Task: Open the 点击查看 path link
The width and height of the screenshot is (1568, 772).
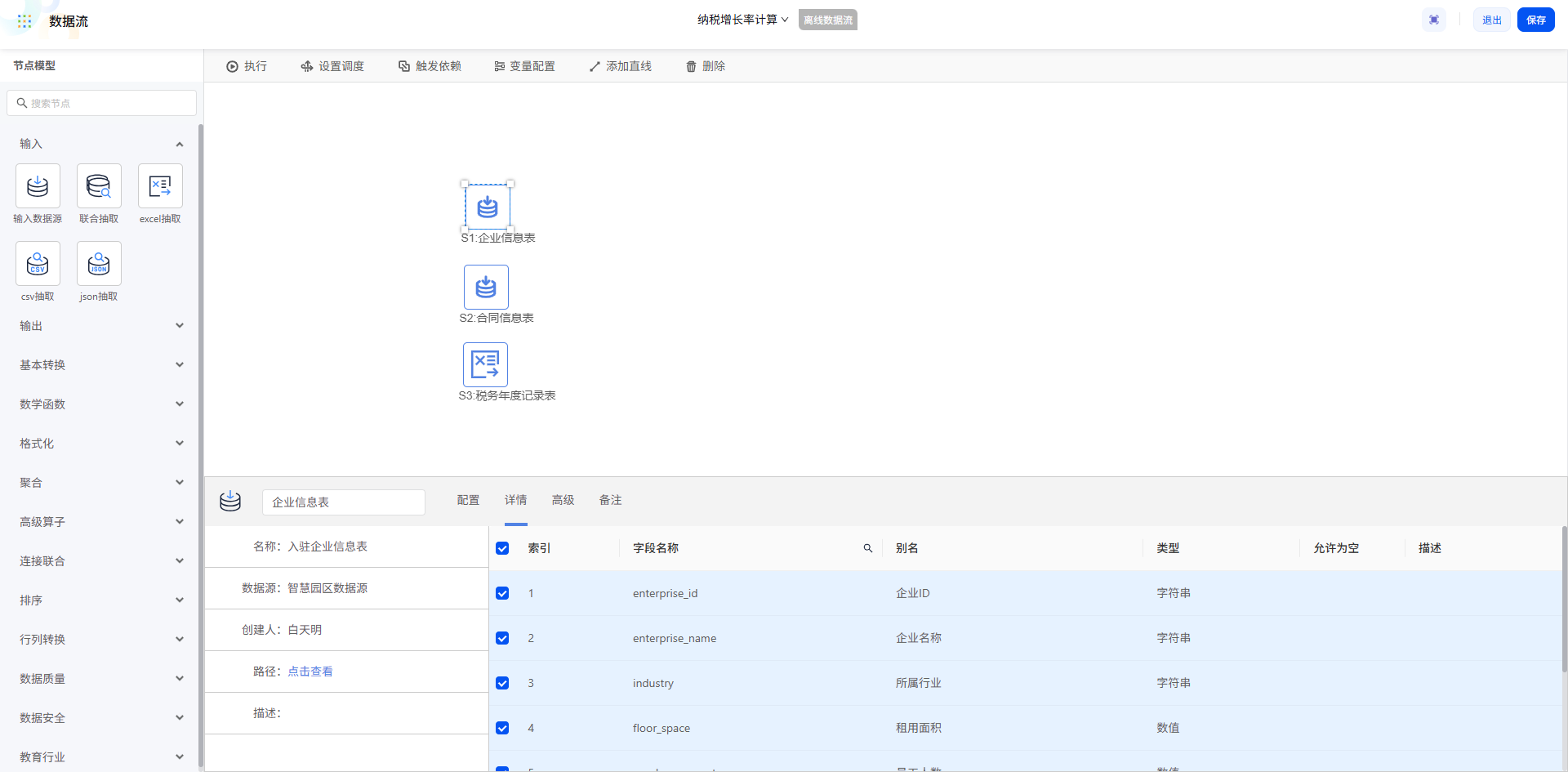Action: tap(310, 672)
